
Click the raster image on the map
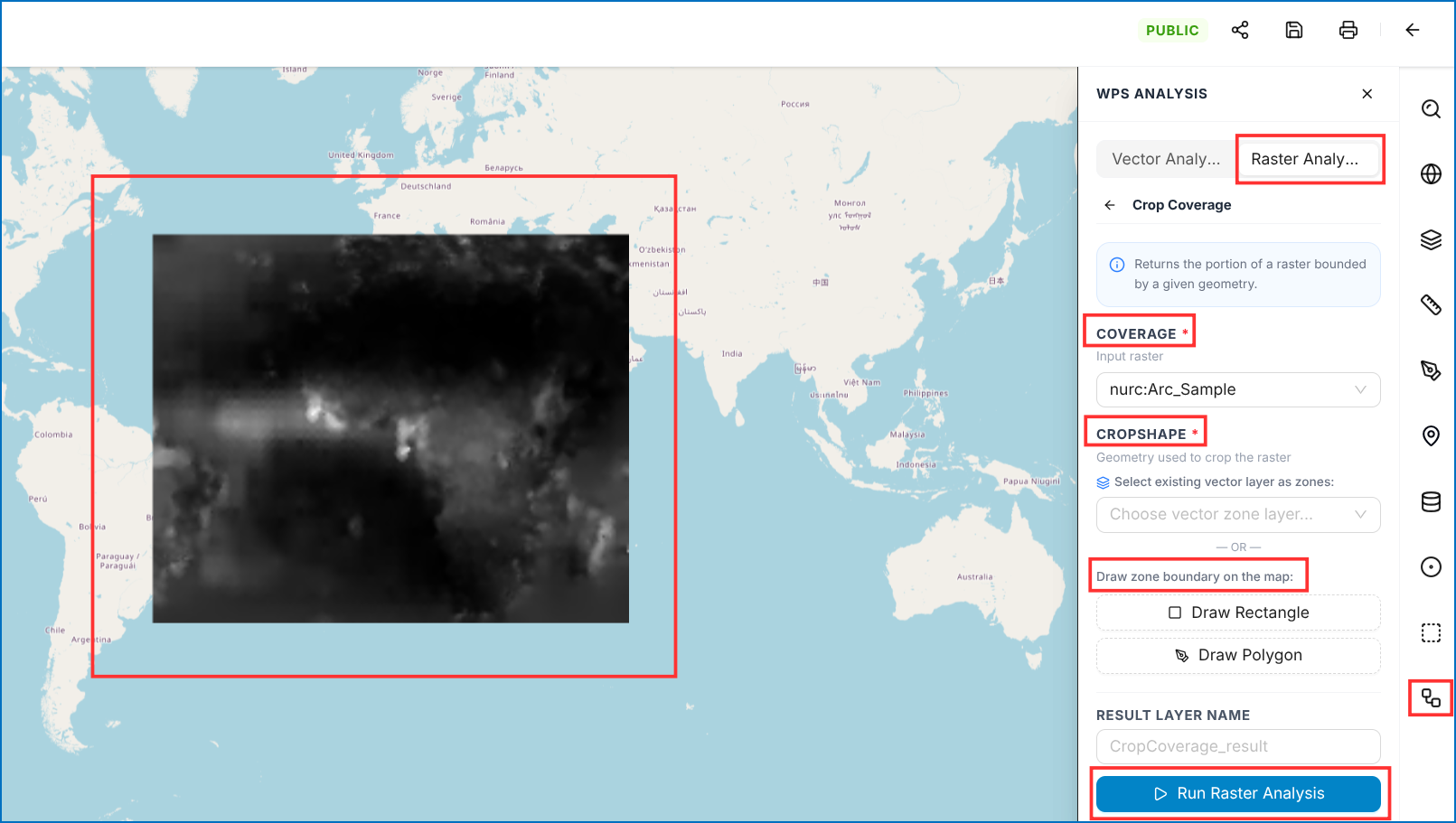coord(390,428)
